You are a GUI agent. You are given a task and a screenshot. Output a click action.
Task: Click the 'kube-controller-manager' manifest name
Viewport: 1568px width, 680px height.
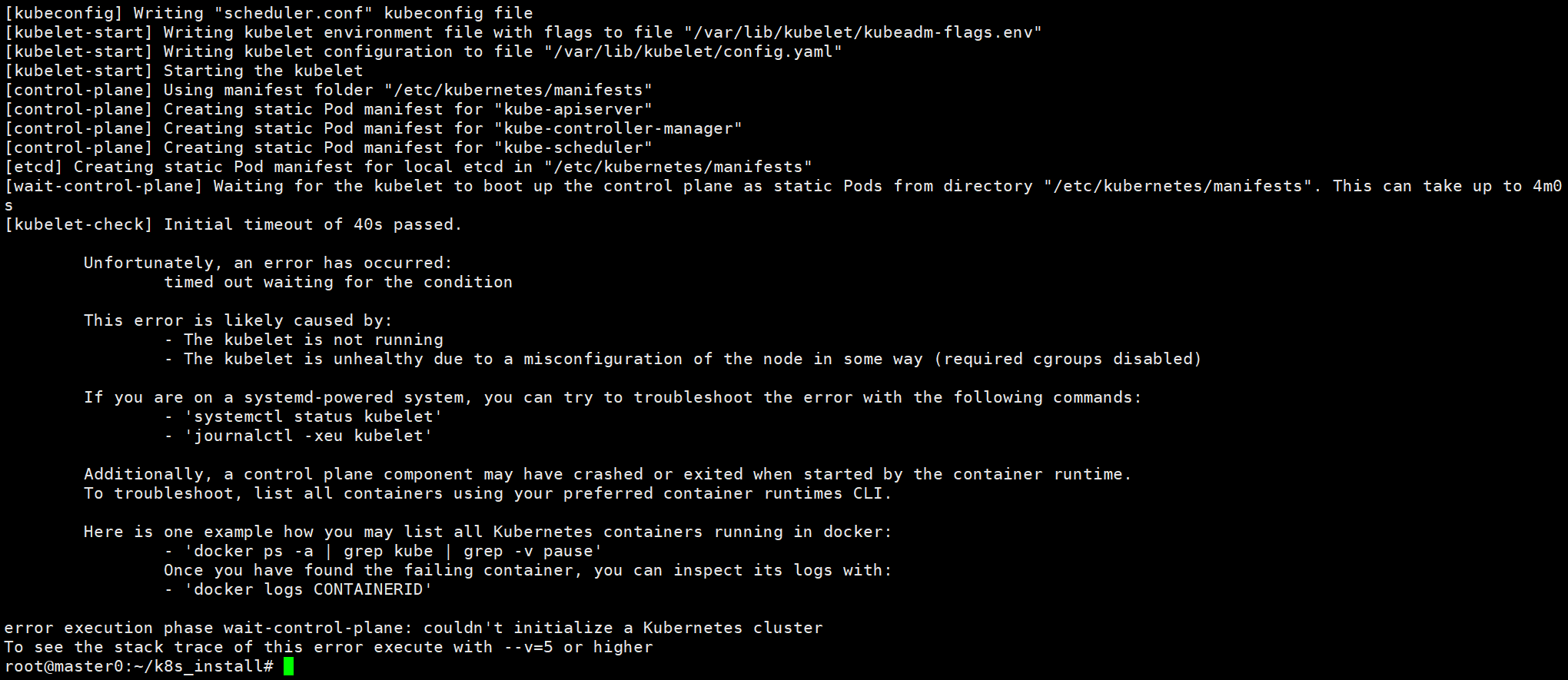pos(618,128)
